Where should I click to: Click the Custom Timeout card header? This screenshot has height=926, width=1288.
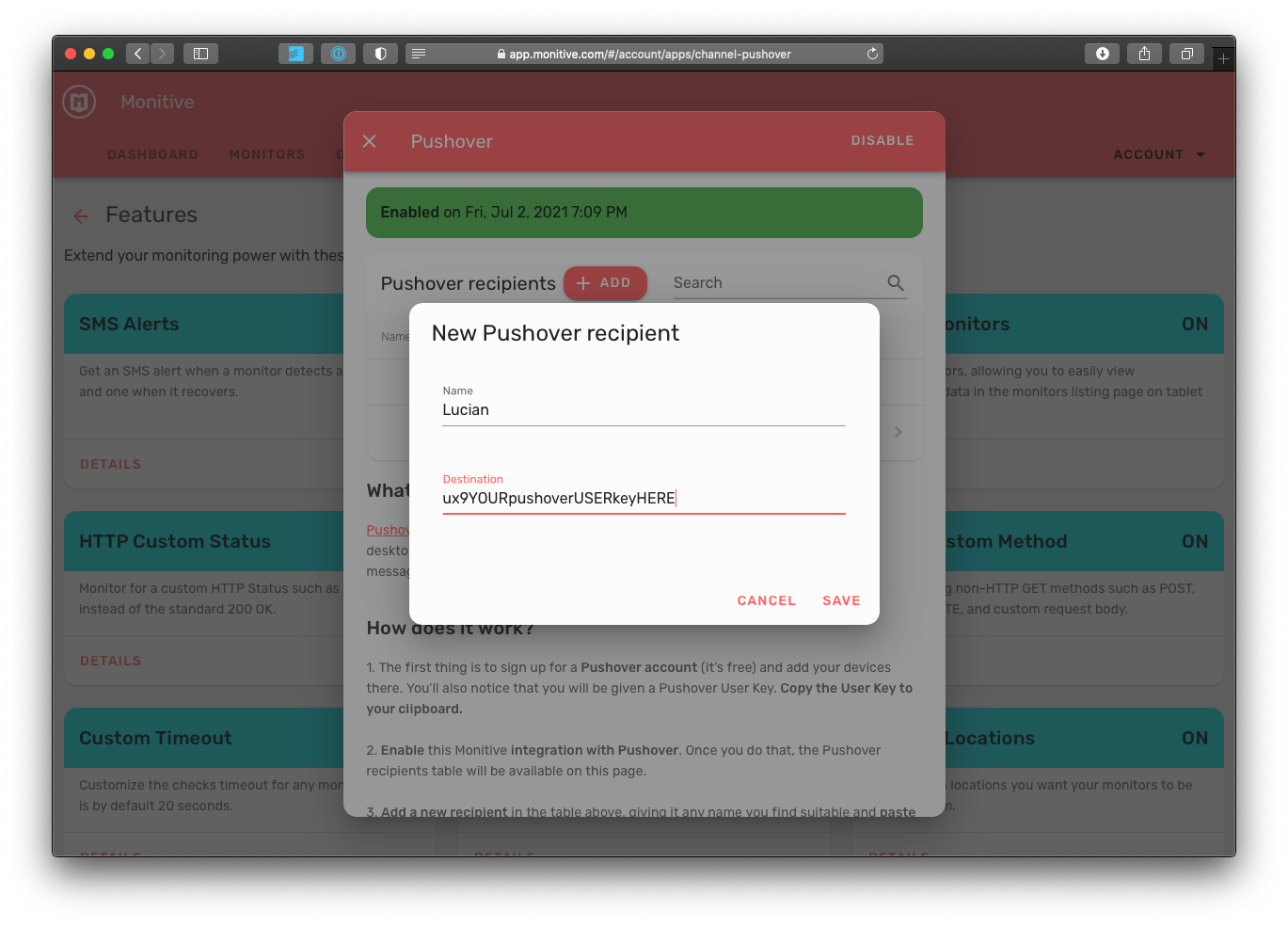pyautogui.click(x=204, y=738)
